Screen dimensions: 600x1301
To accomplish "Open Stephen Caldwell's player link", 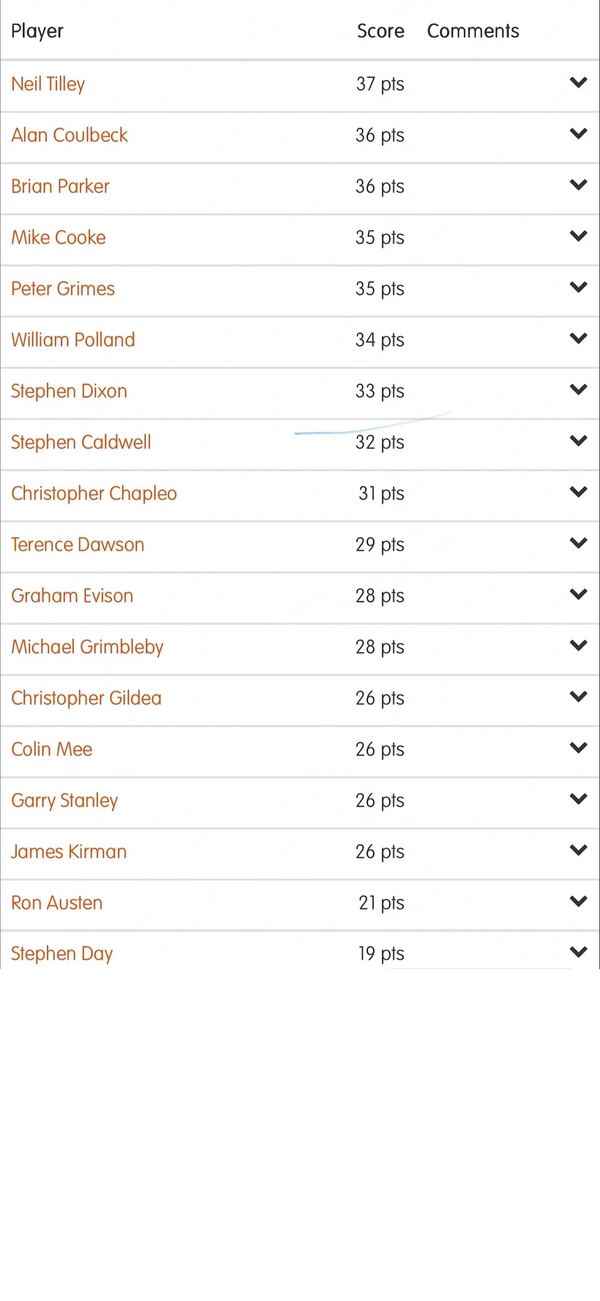I will click(81, 442).
